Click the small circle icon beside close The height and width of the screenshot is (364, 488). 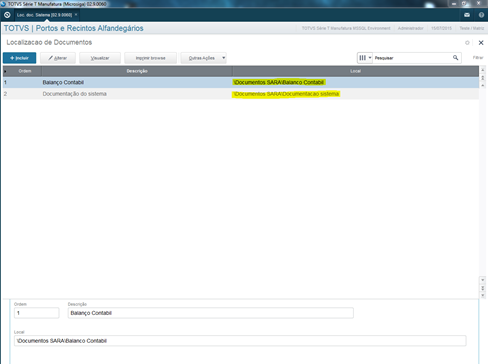pyautogui.click(x=467, y=43)
